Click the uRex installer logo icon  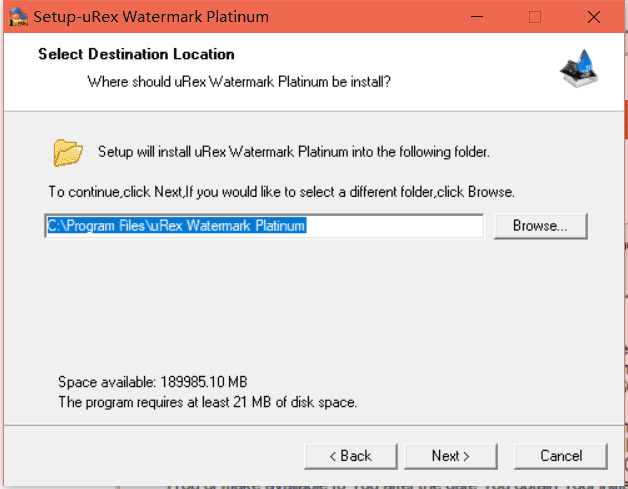tap(579, 68)
